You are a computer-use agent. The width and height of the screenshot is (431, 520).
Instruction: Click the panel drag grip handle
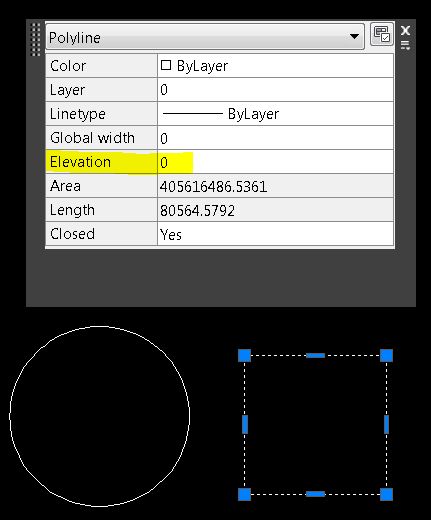click(x=35, y=39)
